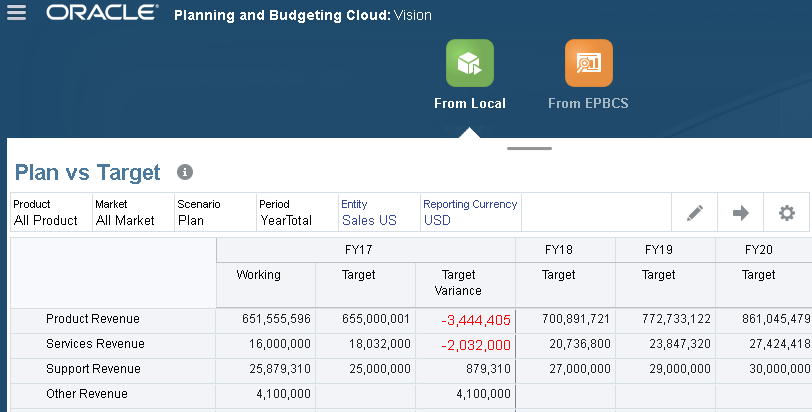
Task: Click the right arrow go icon
Action: coord(741,213)
